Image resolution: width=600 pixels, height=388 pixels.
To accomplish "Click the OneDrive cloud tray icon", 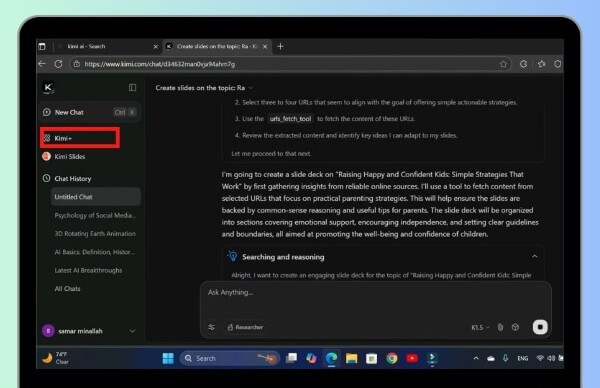I will [x=491, y=359].
